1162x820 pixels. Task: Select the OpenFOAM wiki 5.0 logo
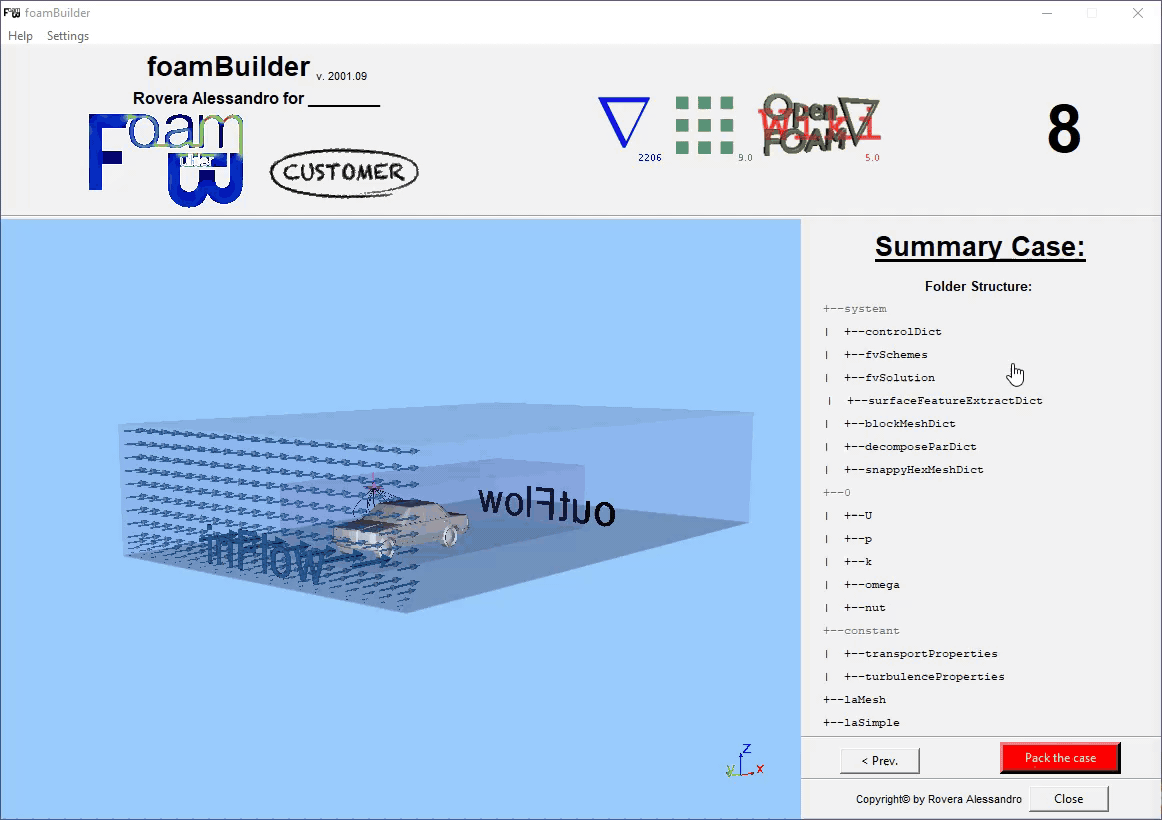[819, 124]
